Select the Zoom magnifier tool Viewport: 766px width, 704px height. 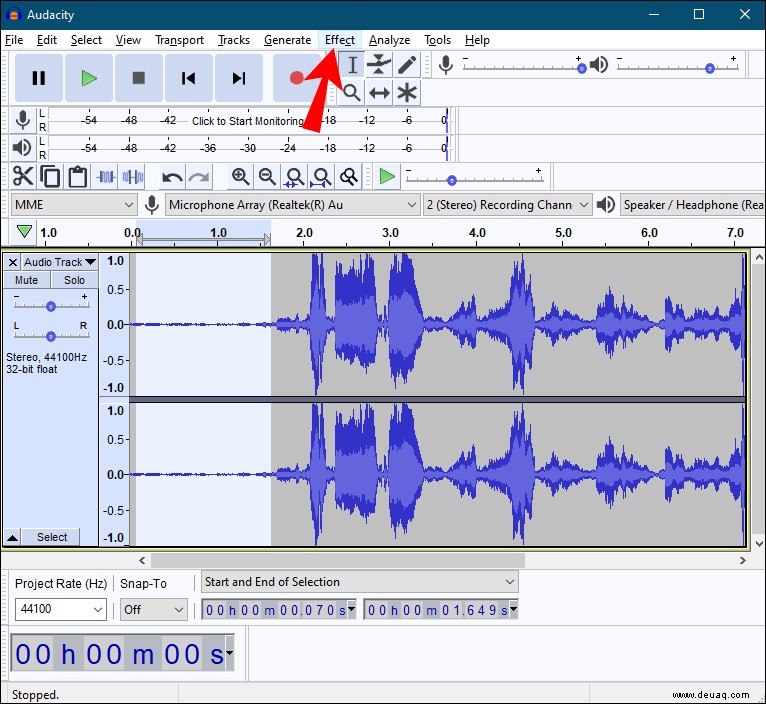click(352, 92)
